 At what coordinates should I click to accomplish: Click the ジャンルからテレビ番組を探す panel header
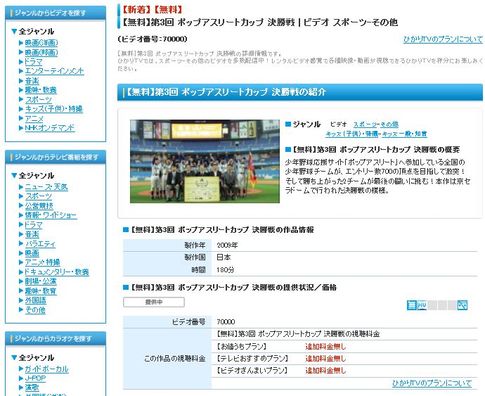tap(56, 157)
